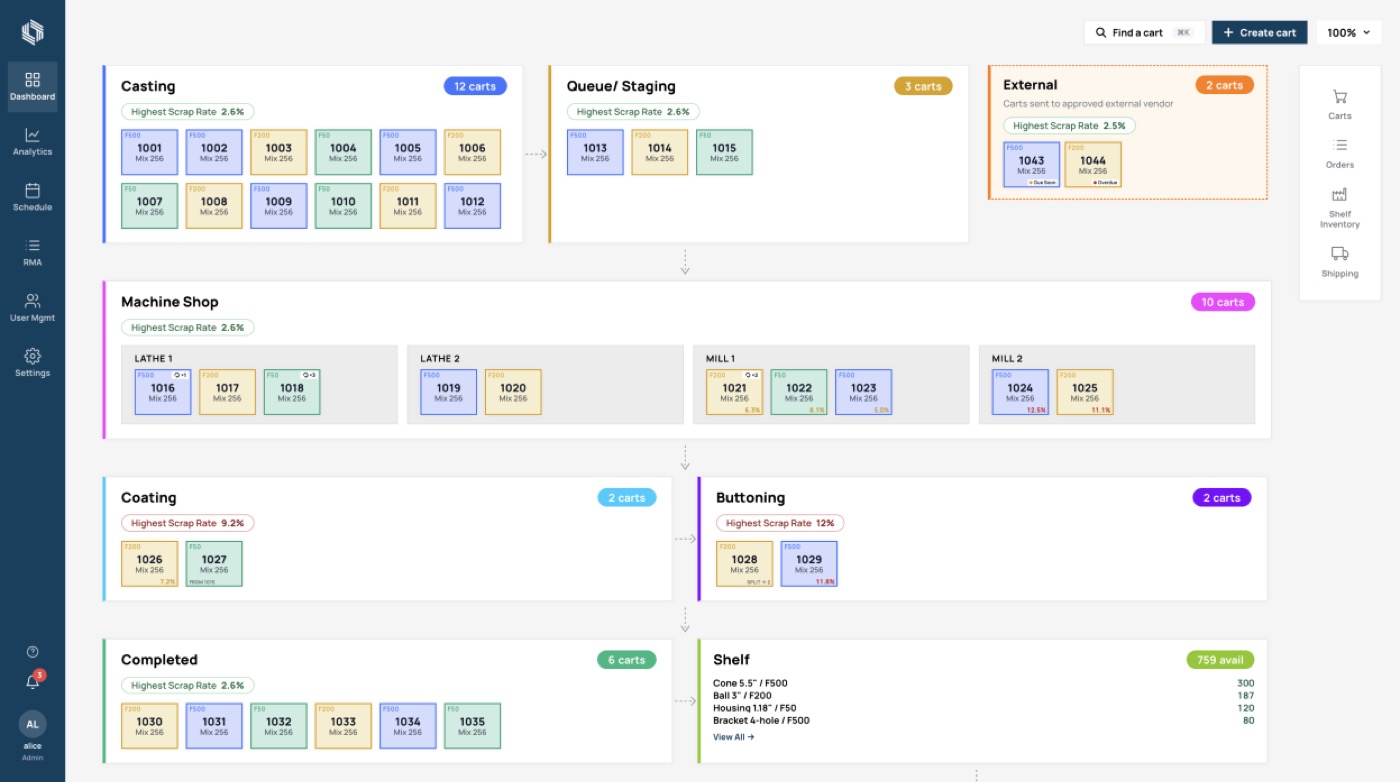Click the help question mark icon

(32, 652)
